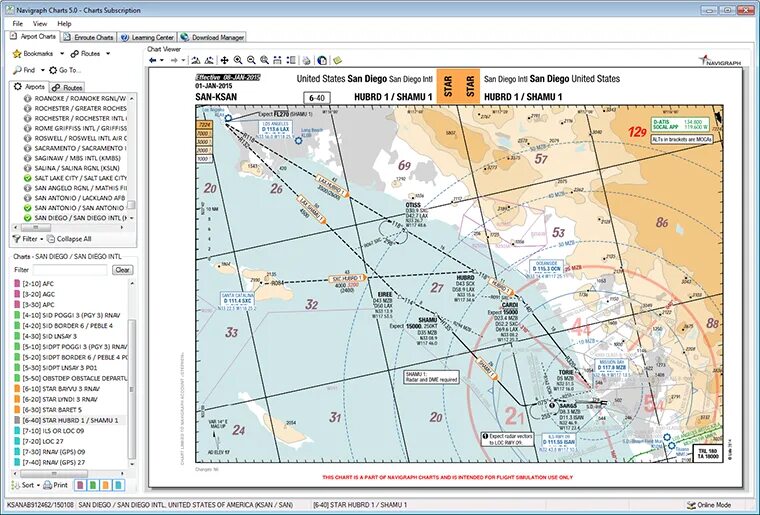
Task: Open the Filter funnel dropdown
Action: coord(28,239)
